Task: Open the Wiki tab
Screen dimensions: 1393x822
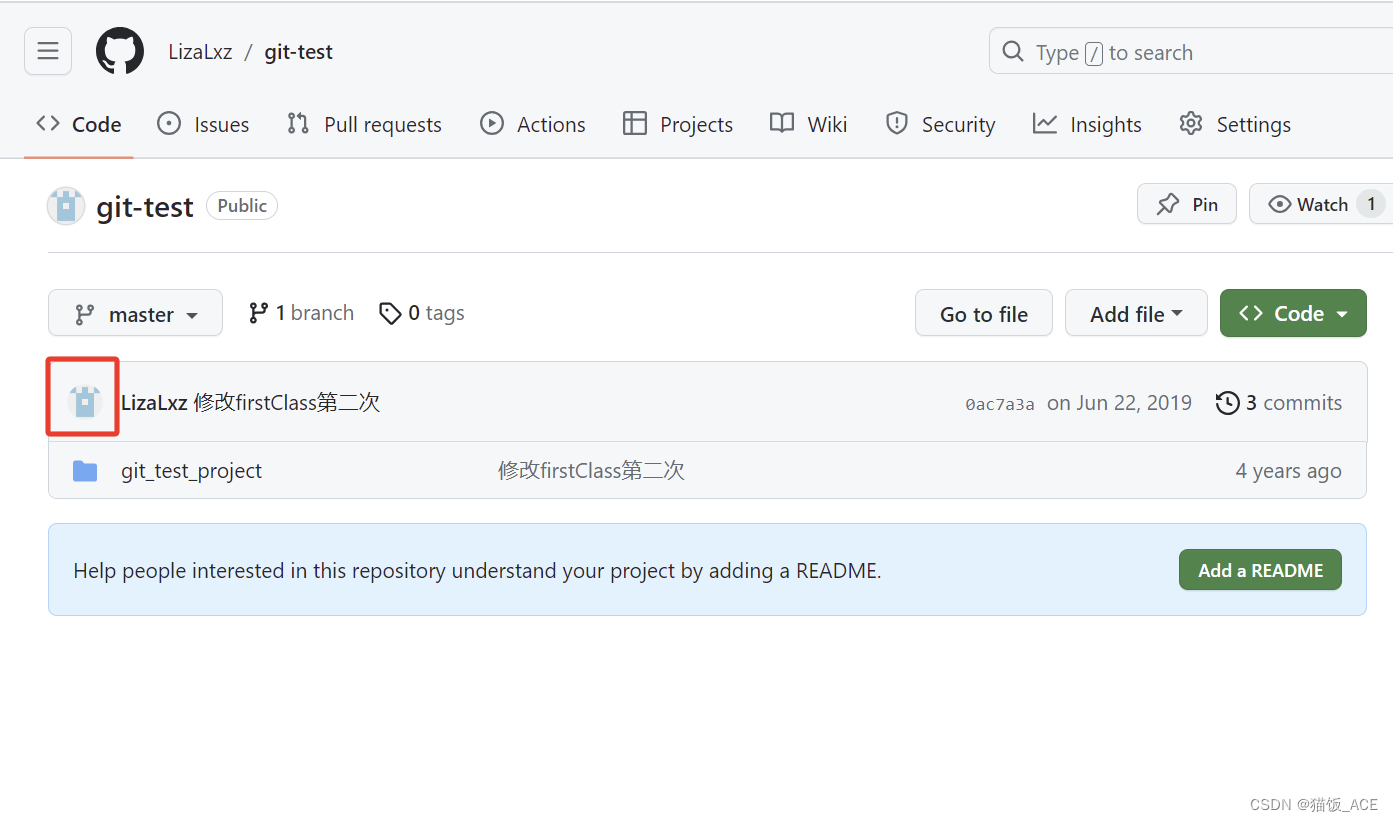Action: 808,124
